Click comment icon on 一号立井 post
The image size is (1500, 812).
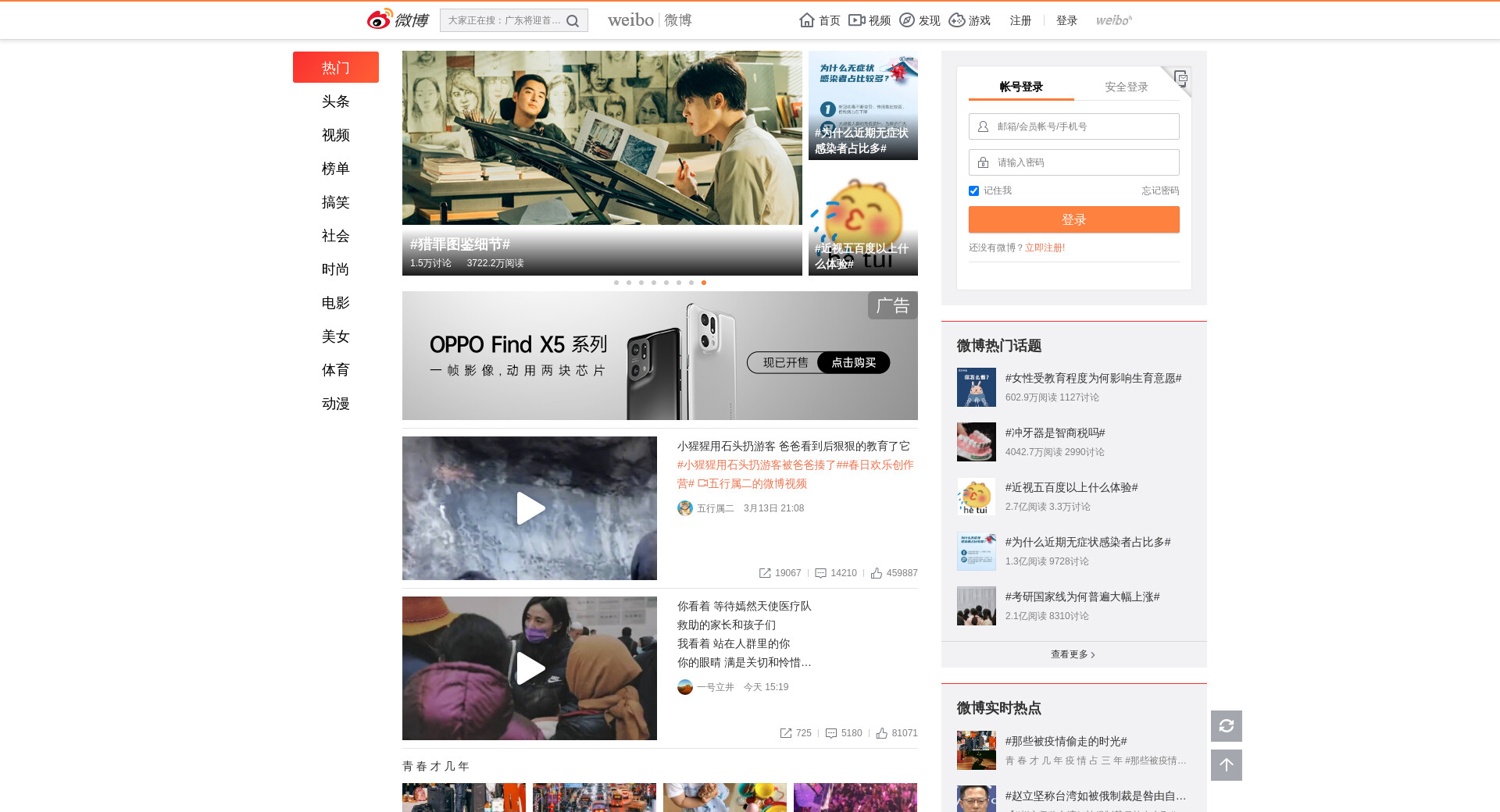click(x=831, y=733)
